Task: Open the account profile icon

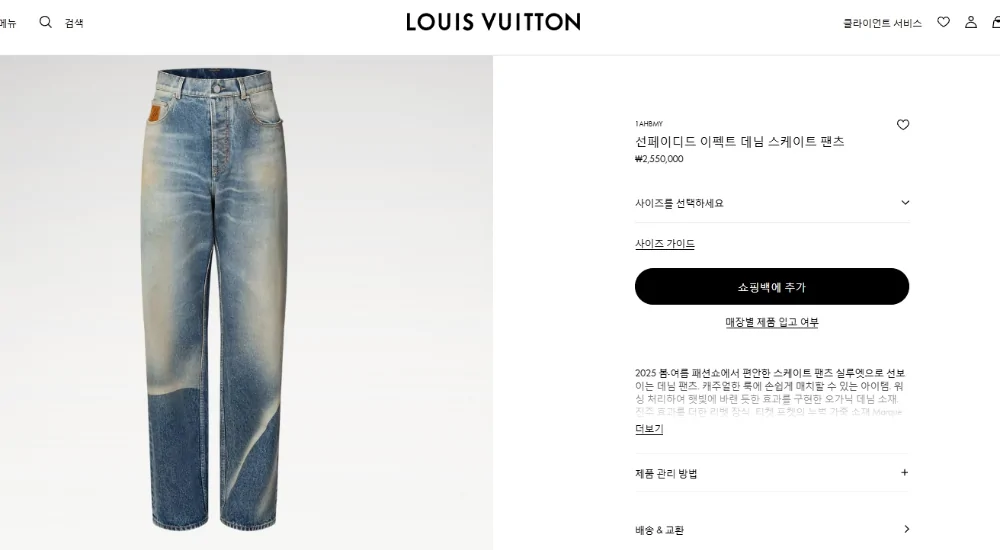Action: [971, 22]
